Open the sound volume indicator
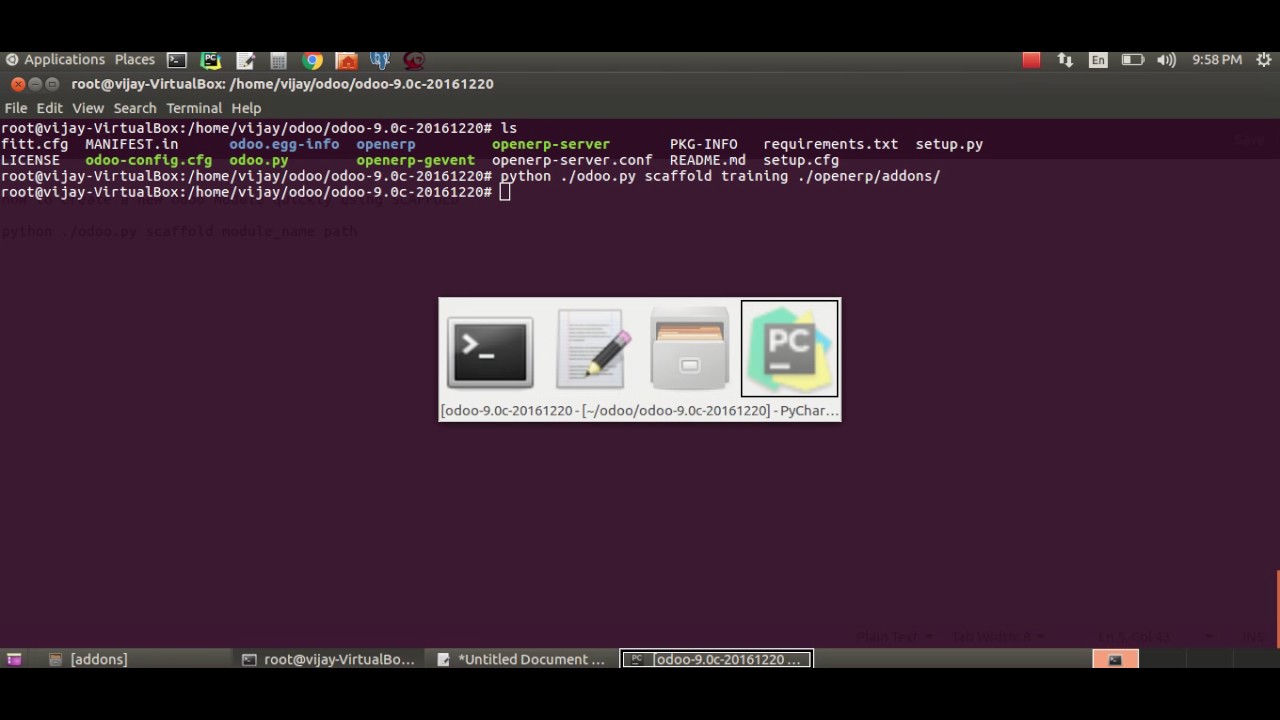The image size is (1280, 720). pos(1166,60)
